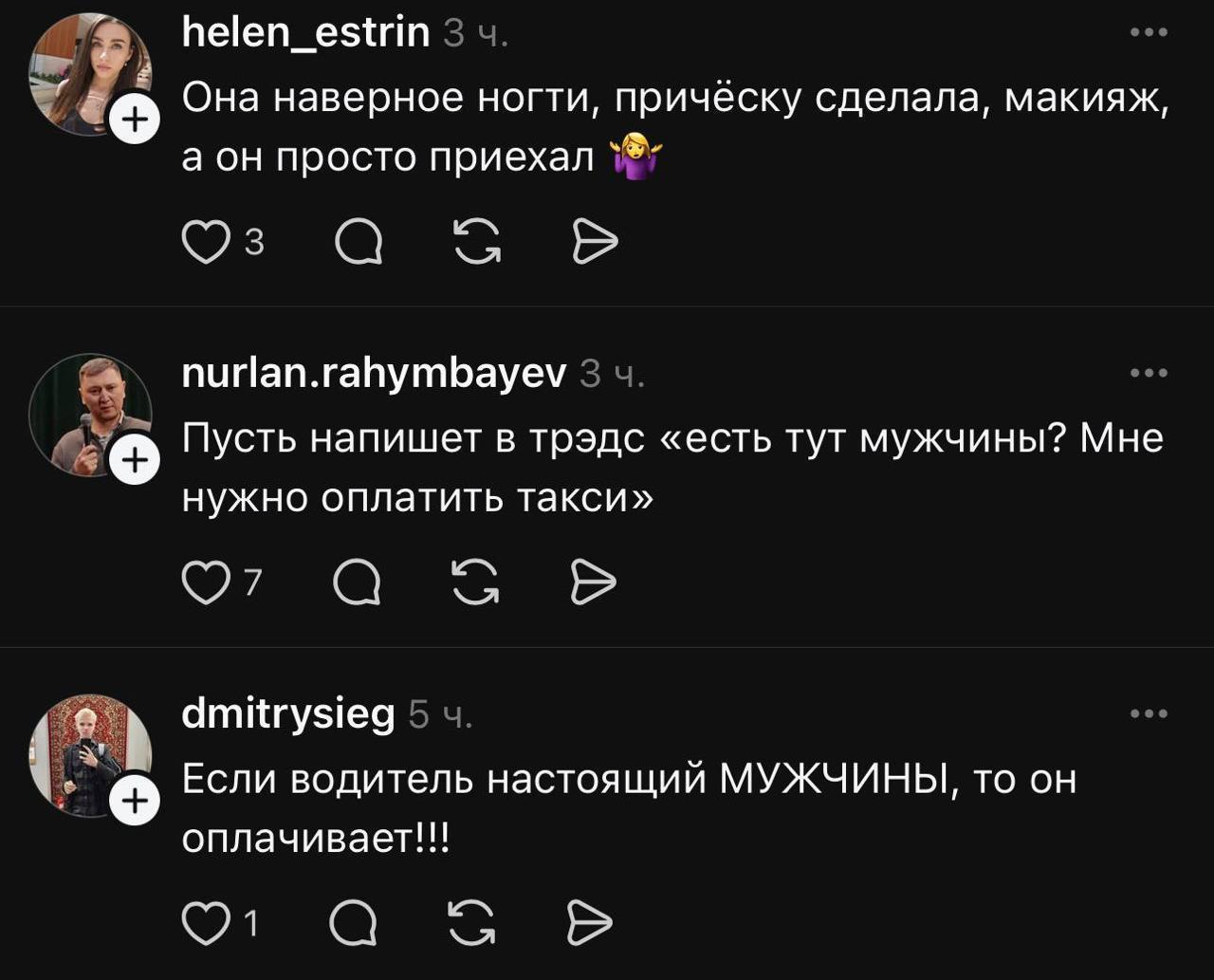Reply to helen_estrin's comment

tap(359, 244)
